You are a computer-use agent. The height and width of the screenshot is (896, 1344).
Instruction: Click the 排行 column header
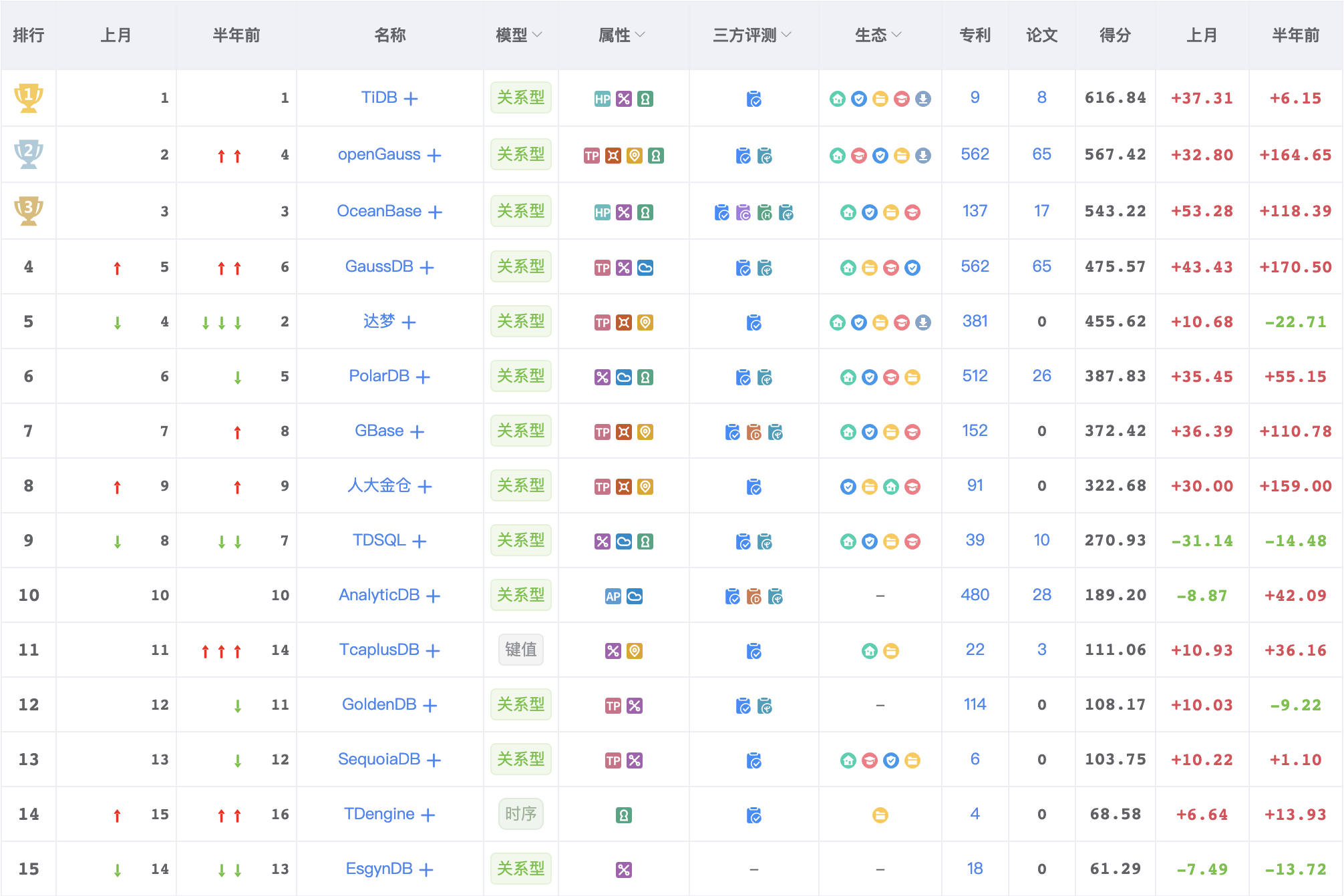[x=29, y=35]
